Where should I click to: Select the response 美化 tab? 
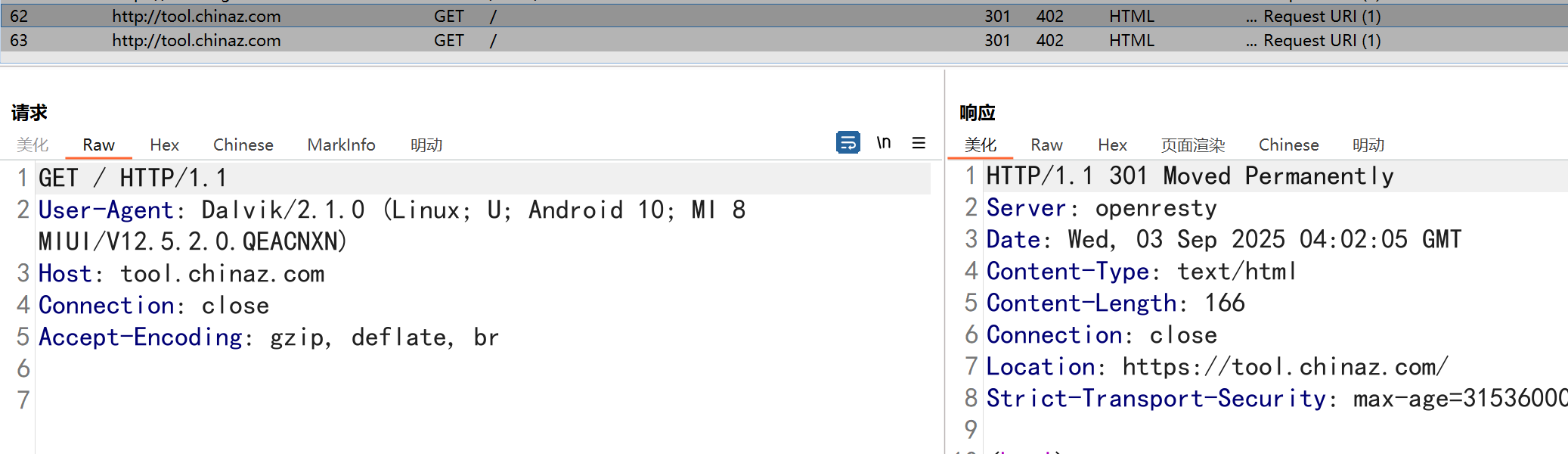pos(981,145)
